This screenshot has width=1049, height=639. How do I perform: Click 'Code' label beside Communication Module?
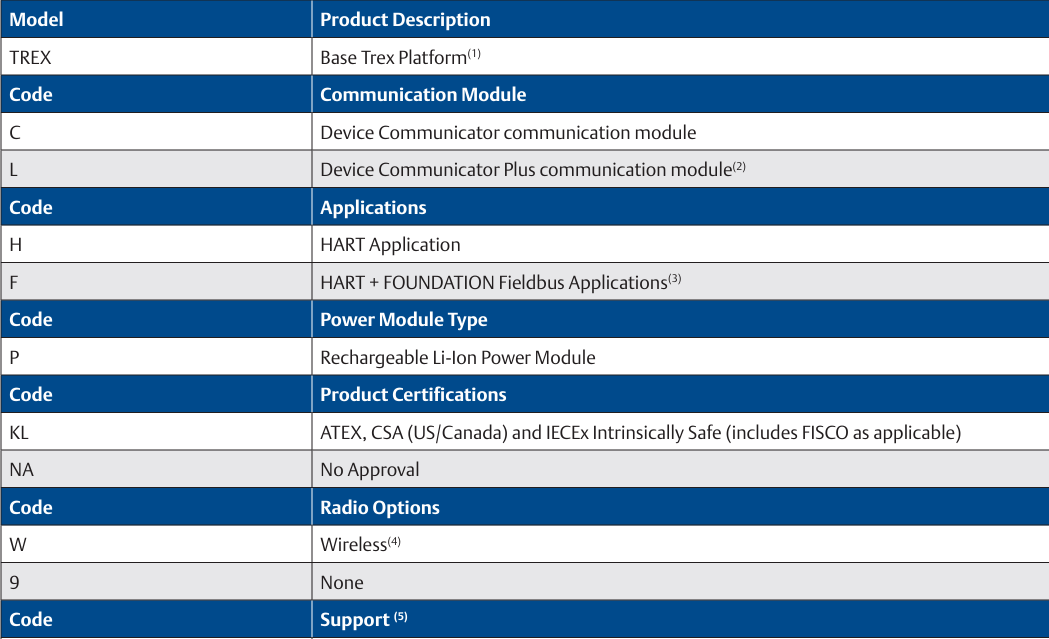tap(31, 94)
